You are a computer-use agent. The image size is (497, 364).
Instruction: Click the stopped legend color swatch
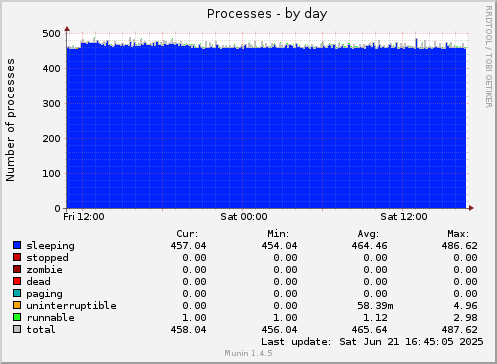point(17,257)
